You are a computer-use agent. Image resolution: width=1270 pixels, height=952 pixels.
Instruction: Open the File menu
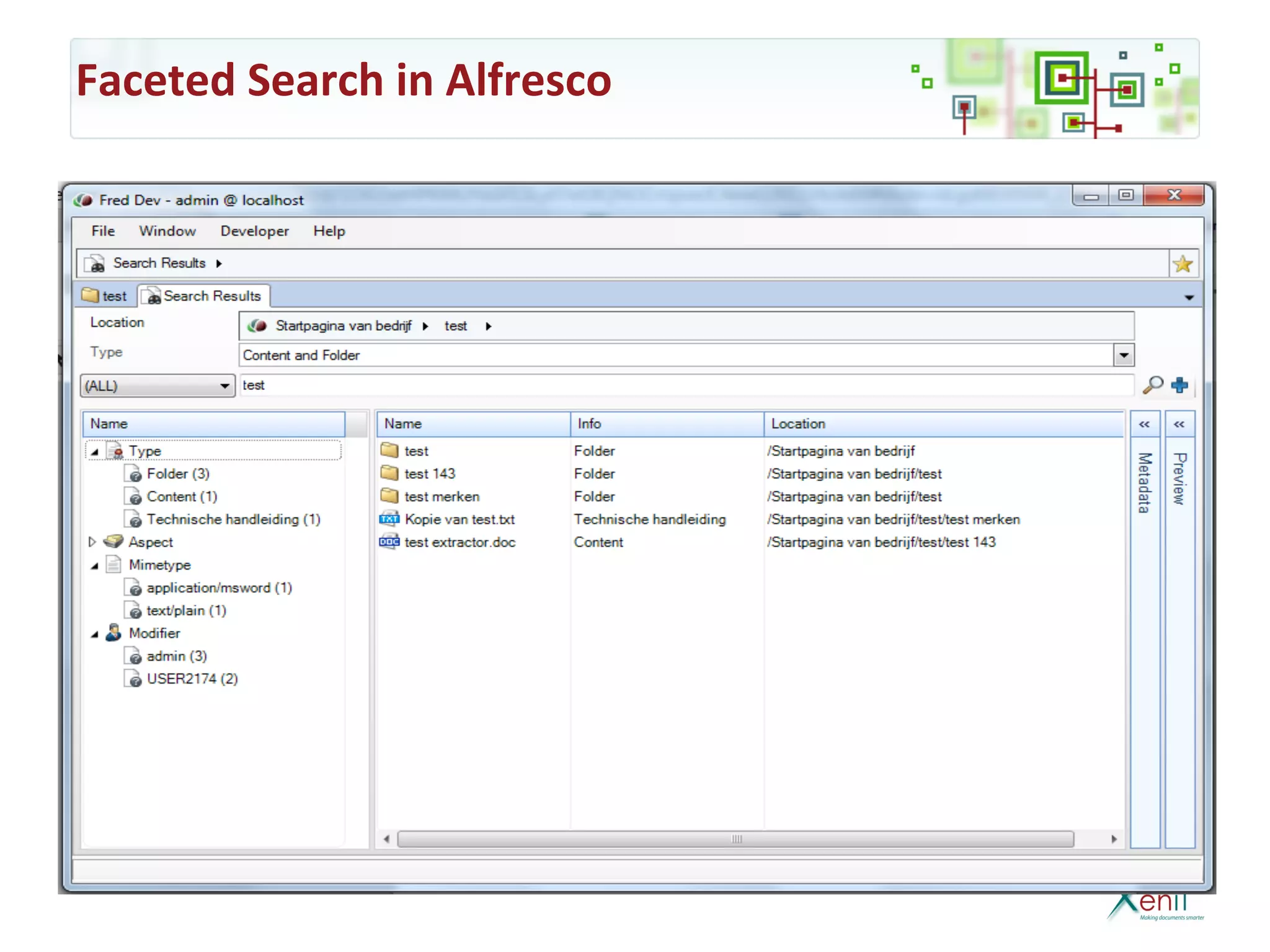click(x=103, y=231)
